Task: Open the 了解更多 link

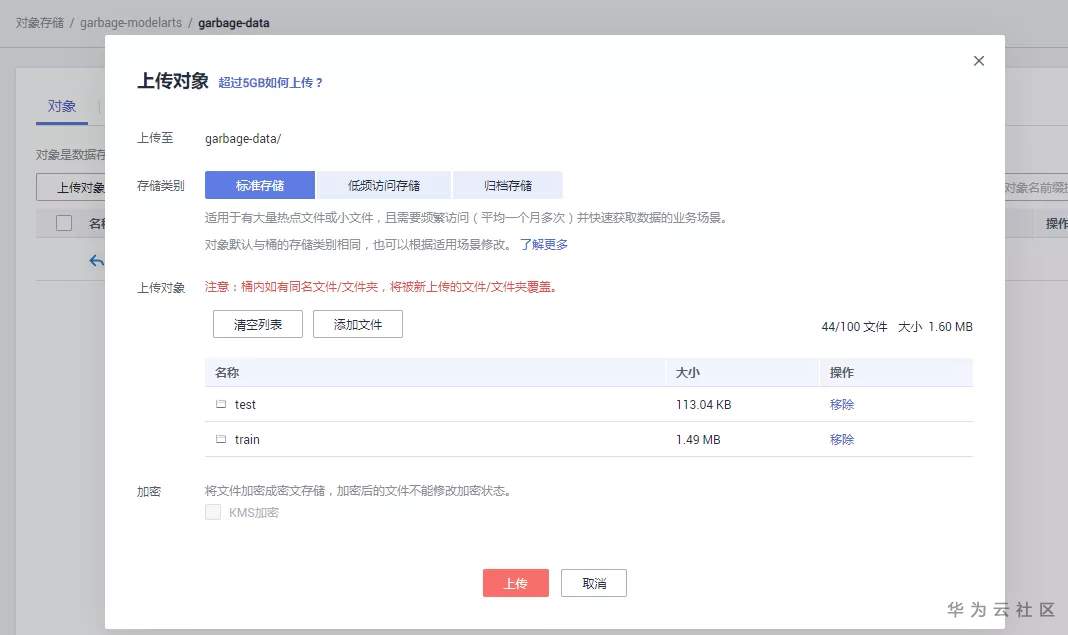Action: [544, 245]
